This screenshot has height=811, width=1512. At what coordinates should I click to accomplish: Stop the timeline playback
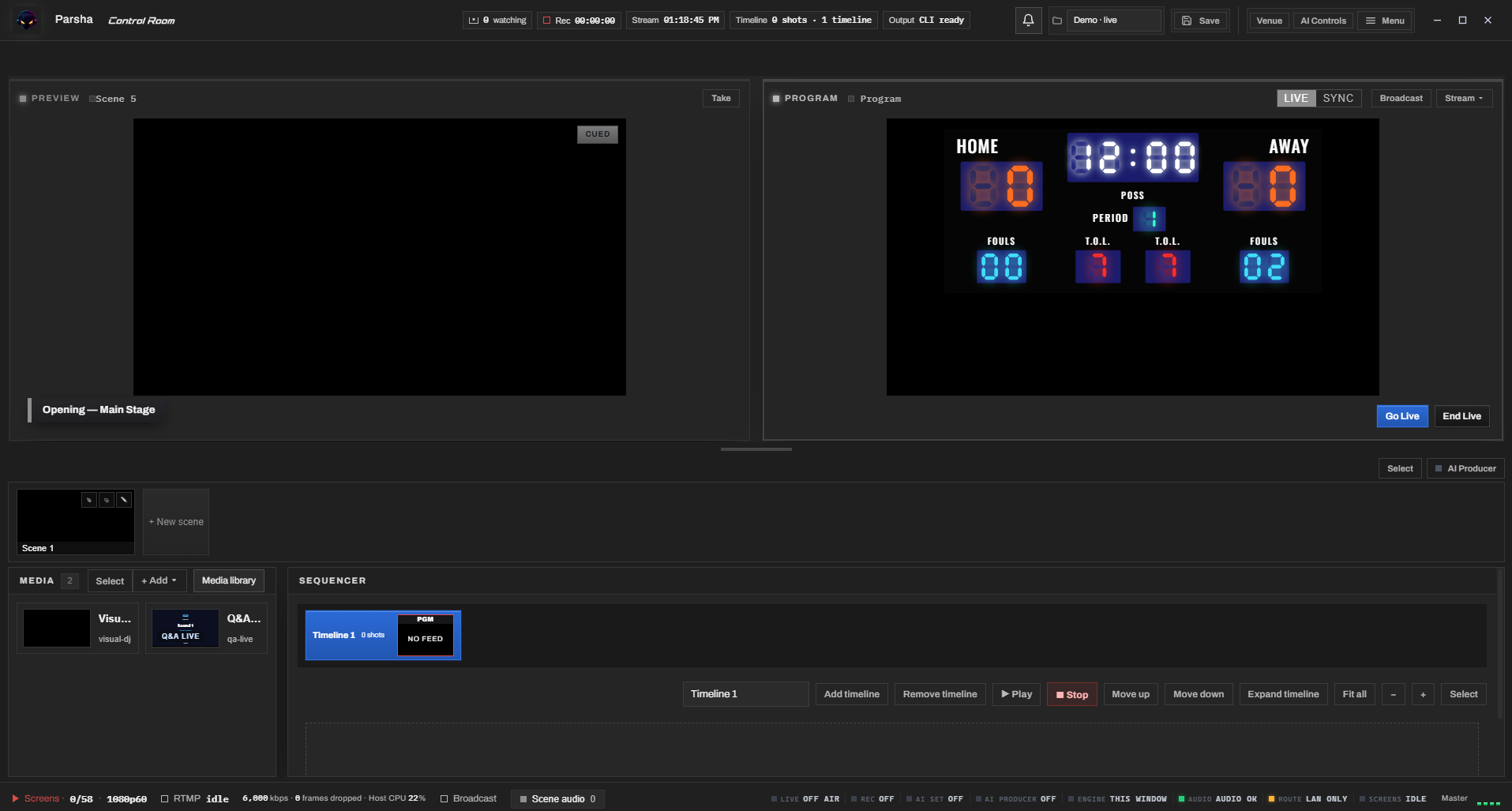click(x=1071, y=694)
